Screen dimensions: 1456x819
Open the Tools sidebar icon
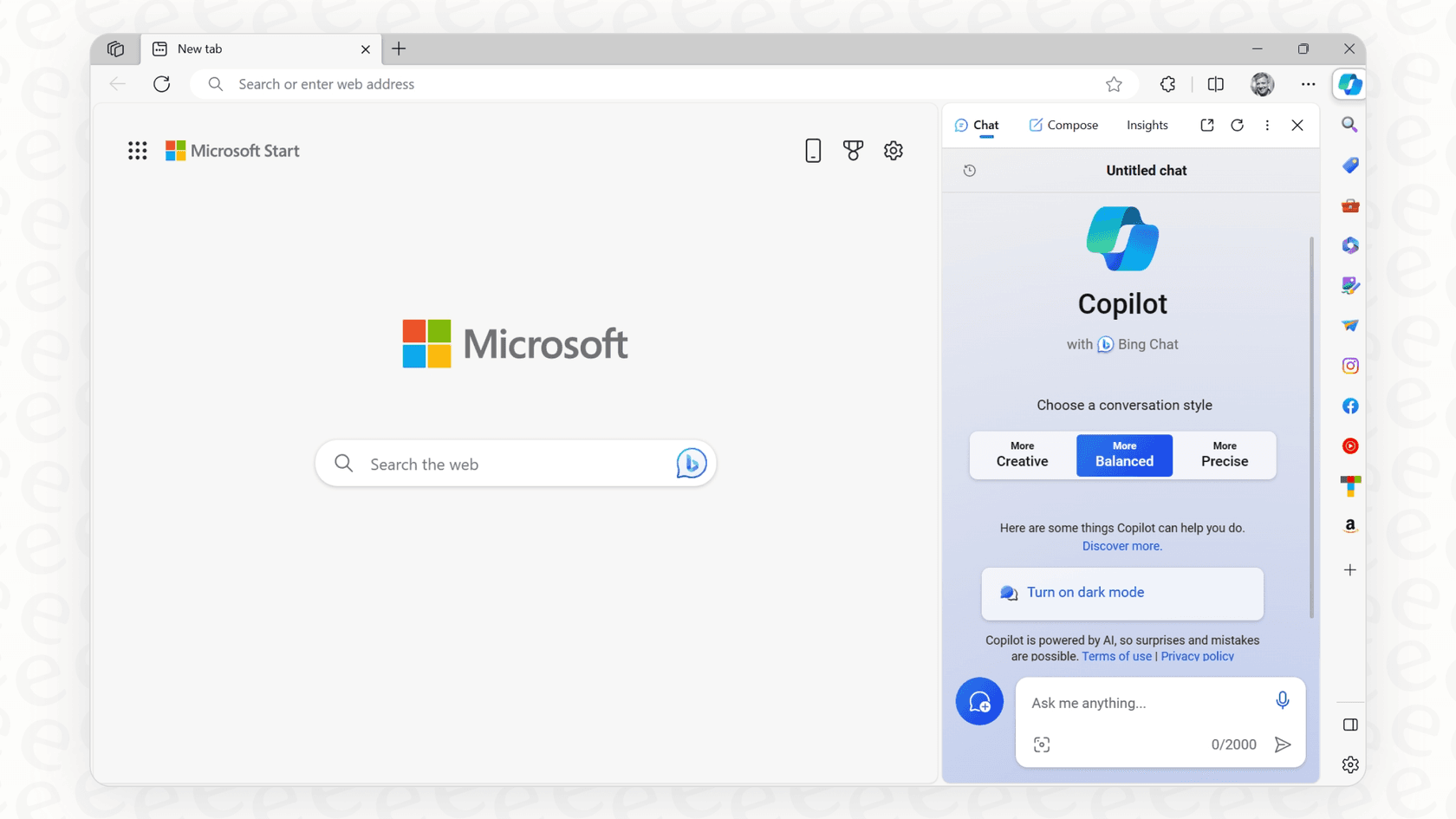(1349, 205)
